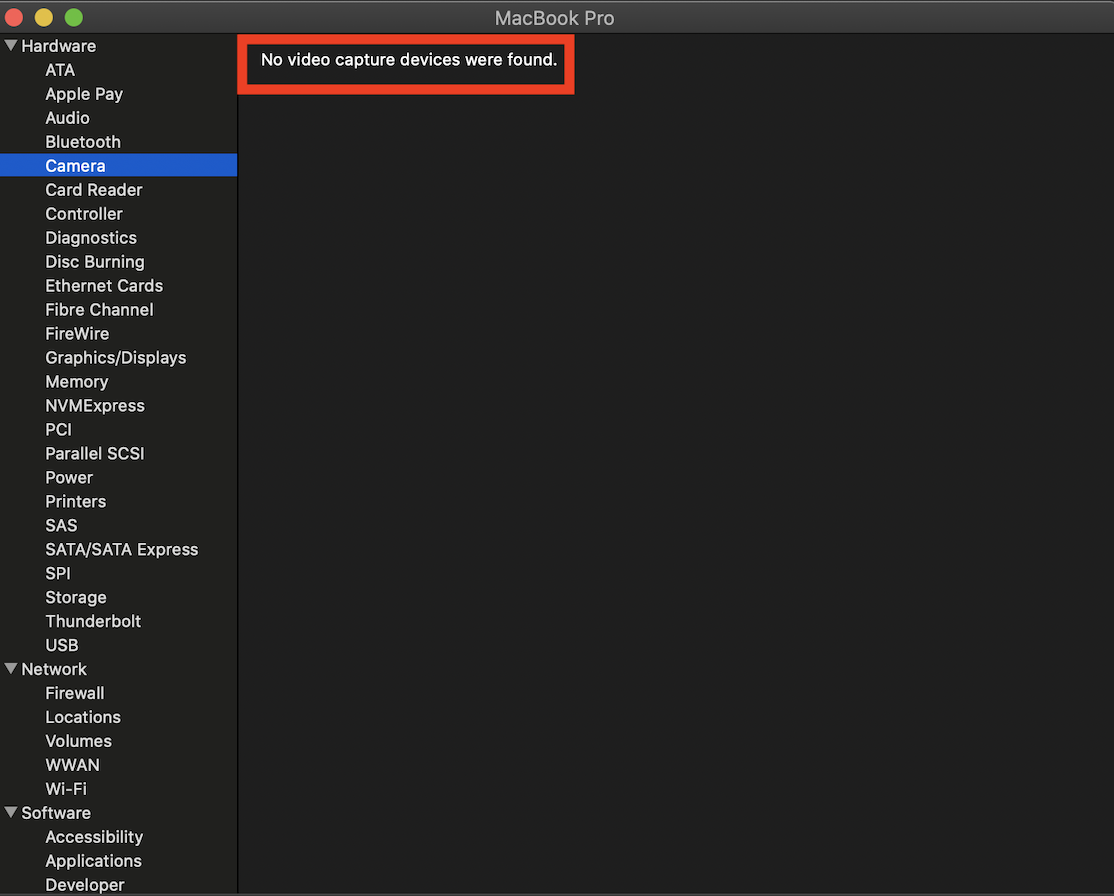Select ATA in the sidebar
This screenshot has width=1114, height=896.
[60, 70]
